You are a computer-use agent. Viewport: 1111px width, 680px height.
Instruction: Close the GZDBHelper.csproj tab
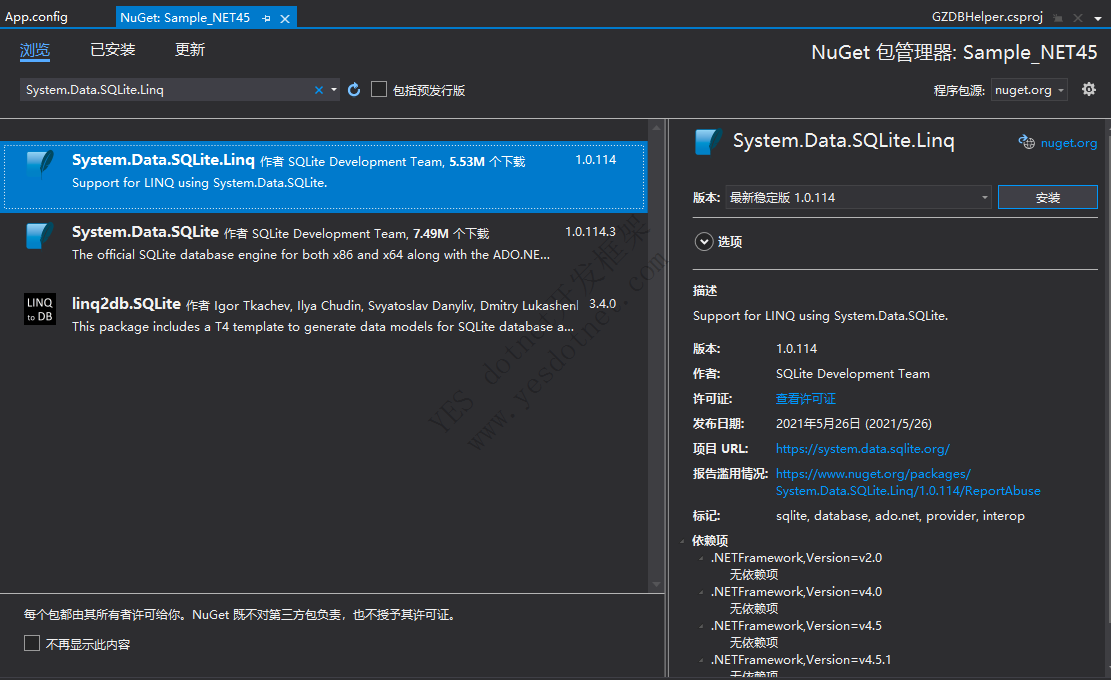click(x=1078, y=18)
